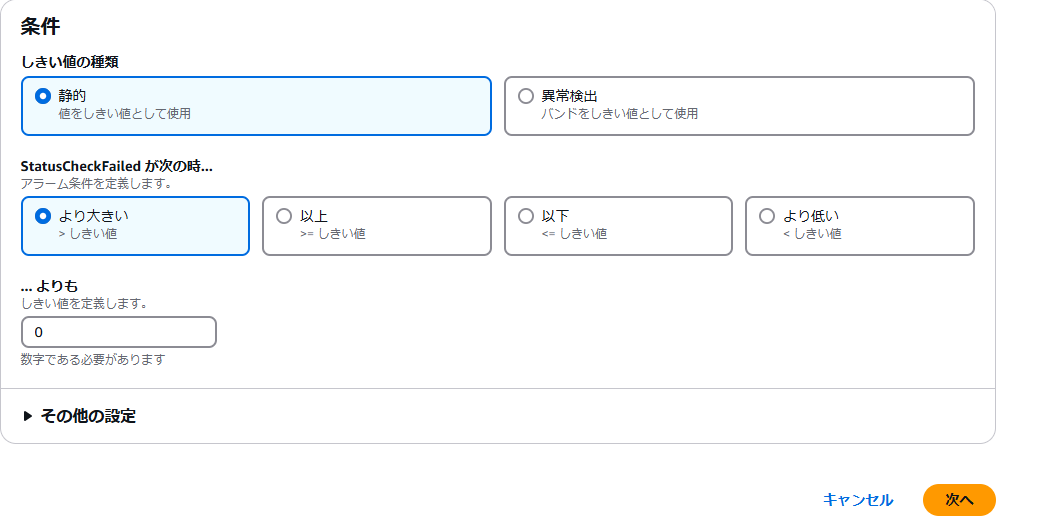Viewport: 1052px width, 518px height.
Task: Click the しきい値を定義します。 description
Action: tap(84, 303)
